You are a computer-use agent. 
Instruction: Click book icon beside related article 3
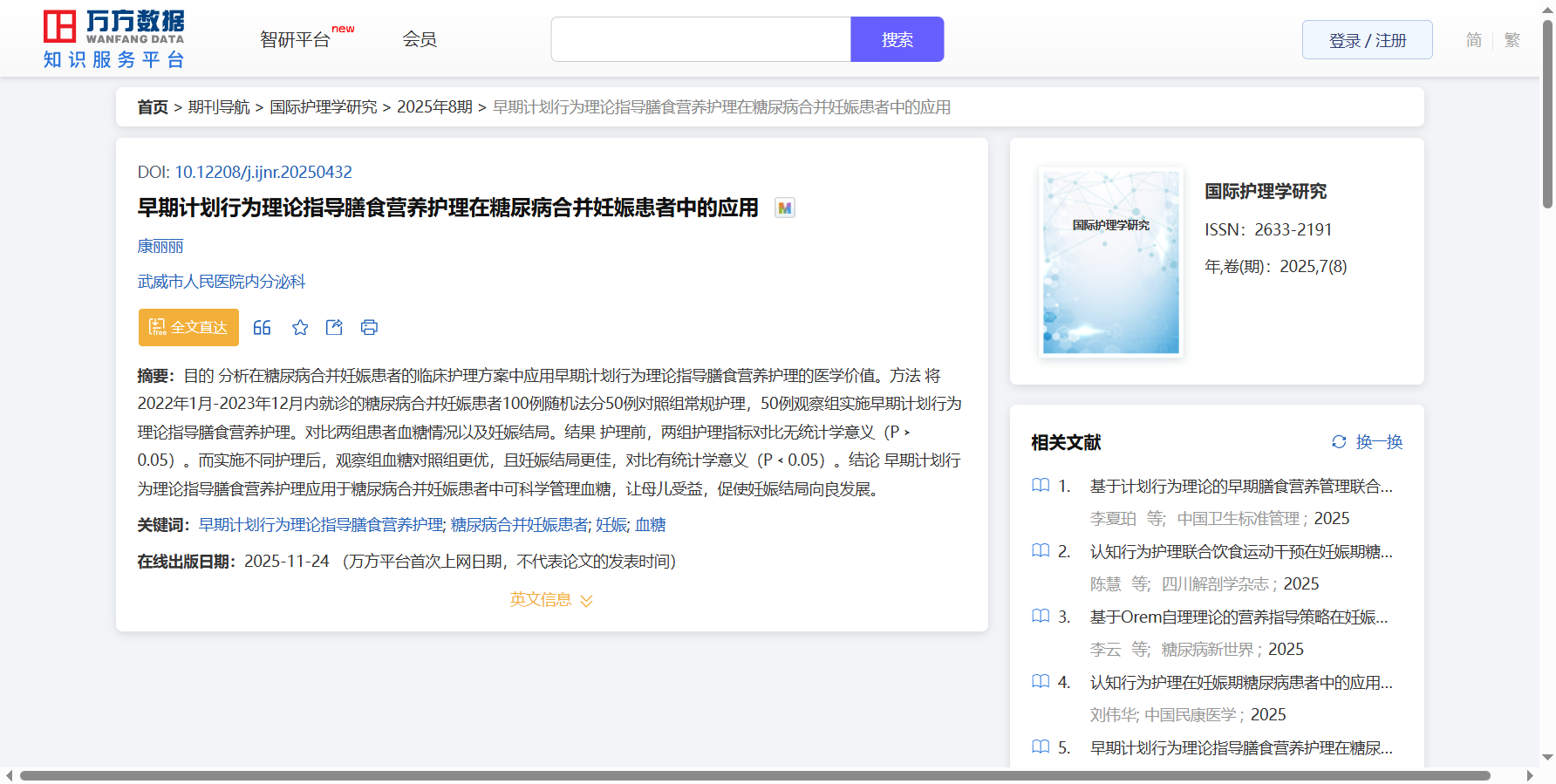click(1041, 617)
